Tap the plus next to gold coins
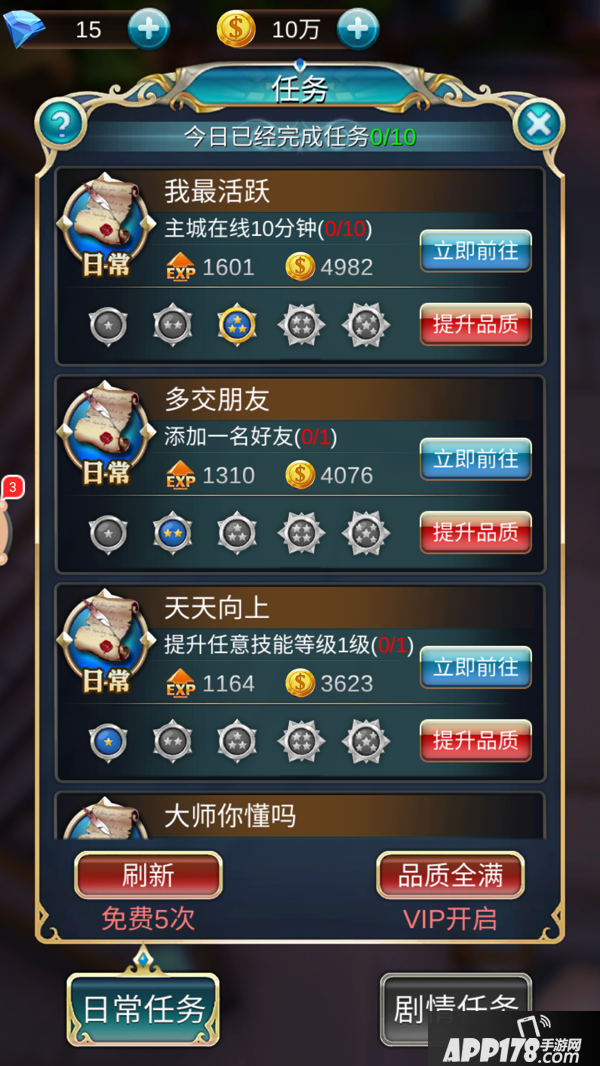 (358, 29)
